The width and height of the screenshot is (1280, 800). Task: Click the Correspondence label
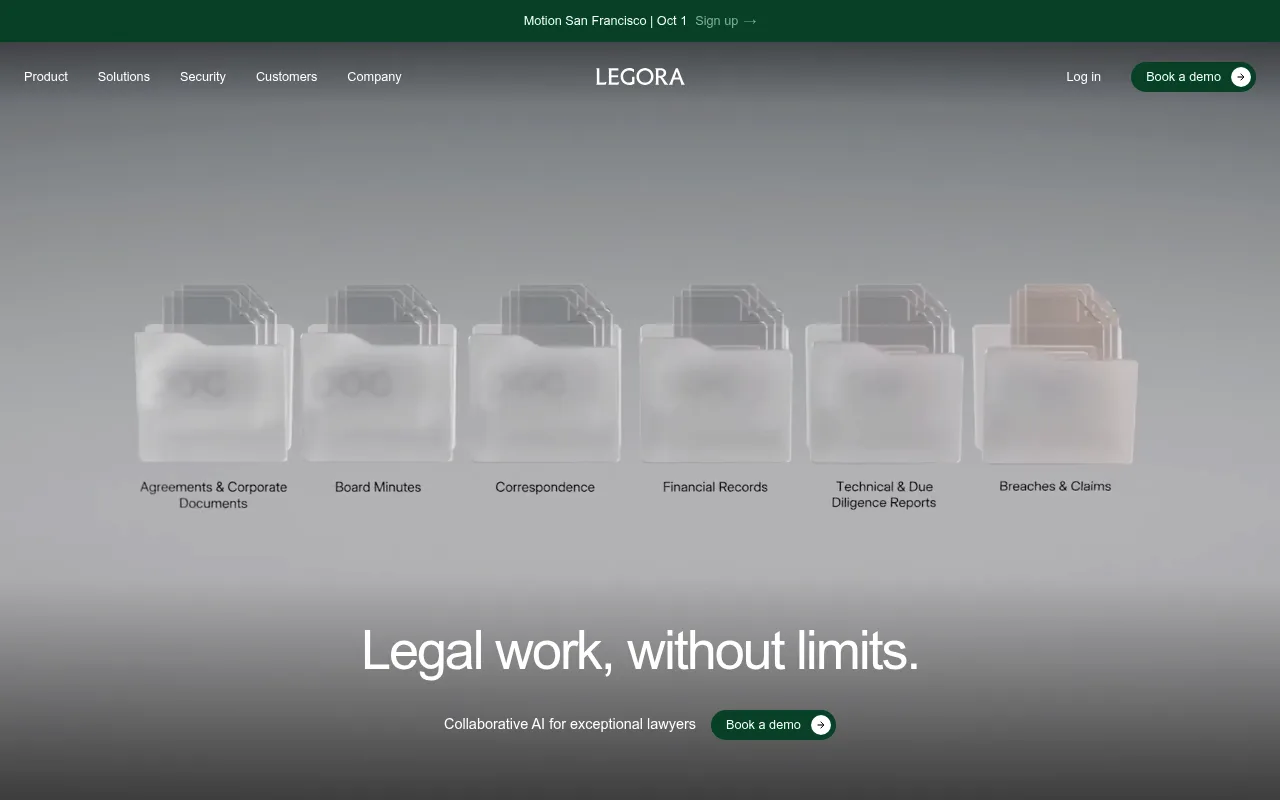coord(545,487)
